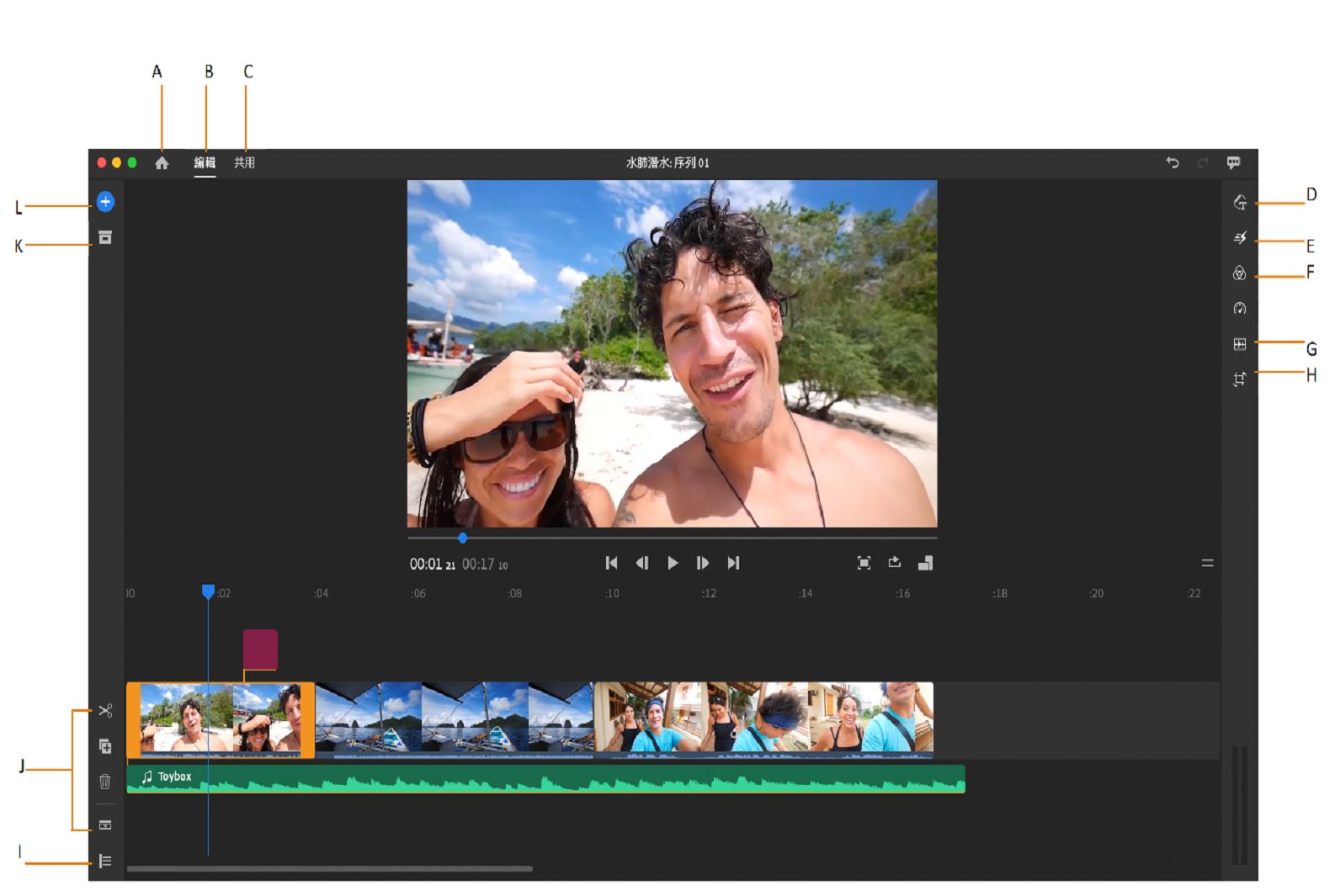Select the first beach selfie clip
Screen dimensions: 1335x896
(221, 720)
